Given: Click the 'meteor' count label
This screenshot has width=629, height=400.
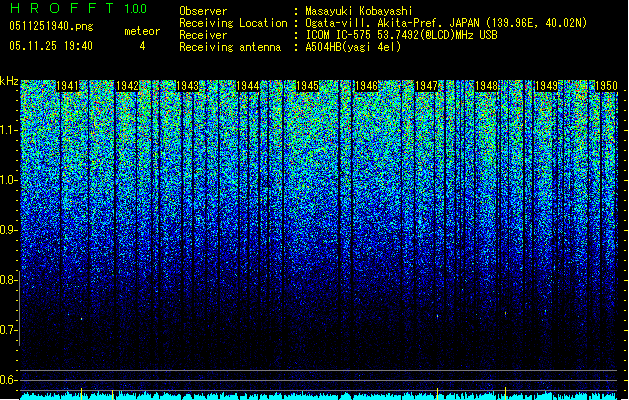Looking at the screenshot, I should [x=142, y=31].
